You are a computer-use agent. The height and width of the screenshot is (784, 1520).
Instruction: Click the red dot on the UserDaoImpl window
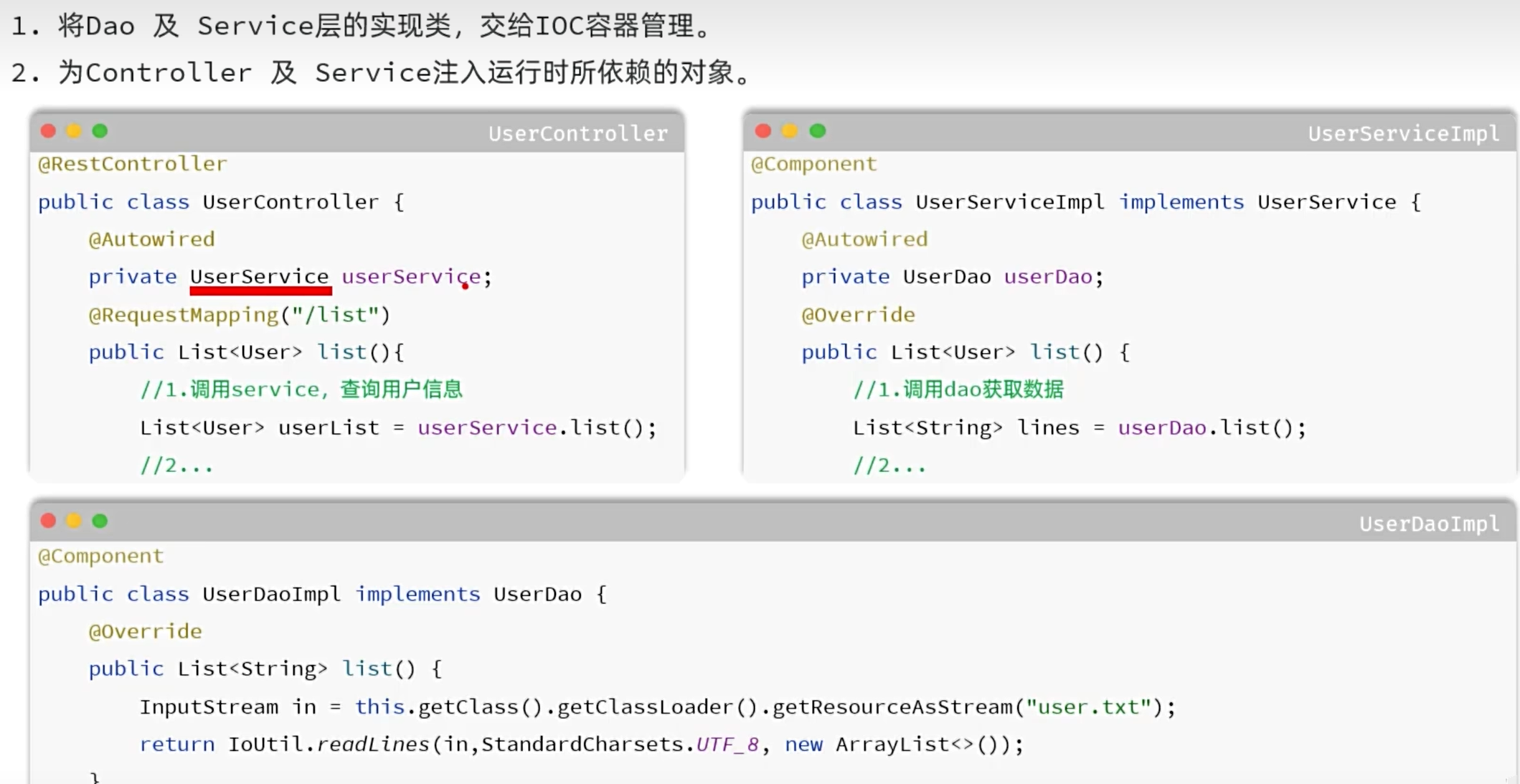click(x=48, y=521)
